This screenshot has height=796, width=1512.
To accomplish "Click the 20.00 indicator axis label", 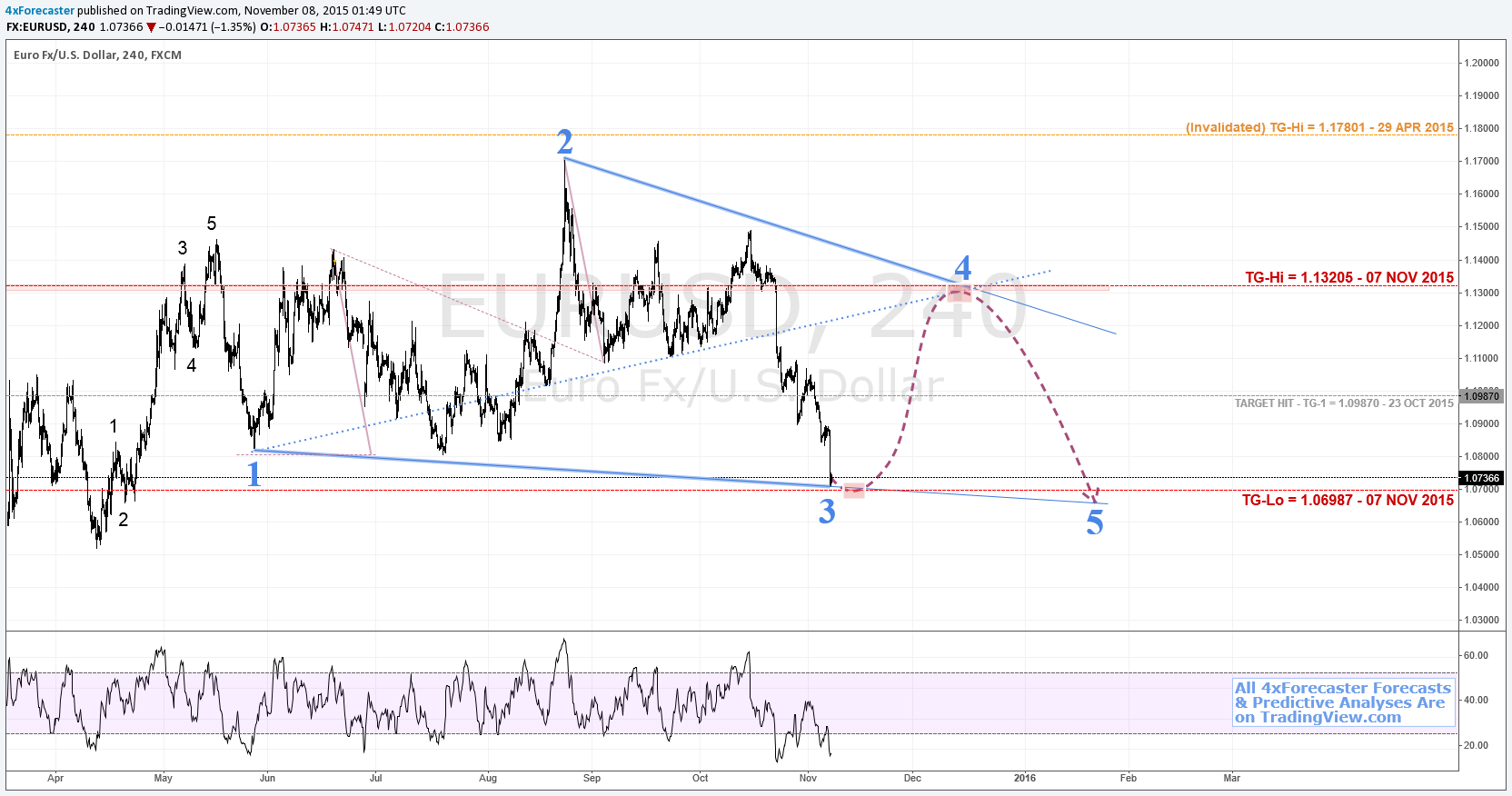I will click(x=1476, y=745).
